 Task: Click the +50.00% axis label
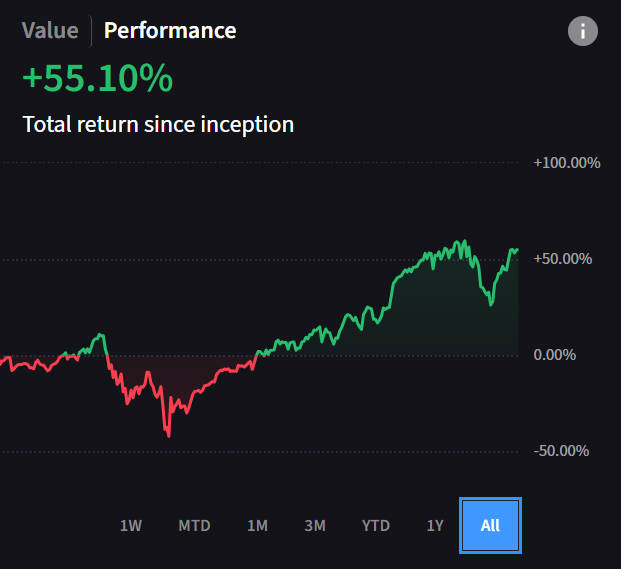564,258
